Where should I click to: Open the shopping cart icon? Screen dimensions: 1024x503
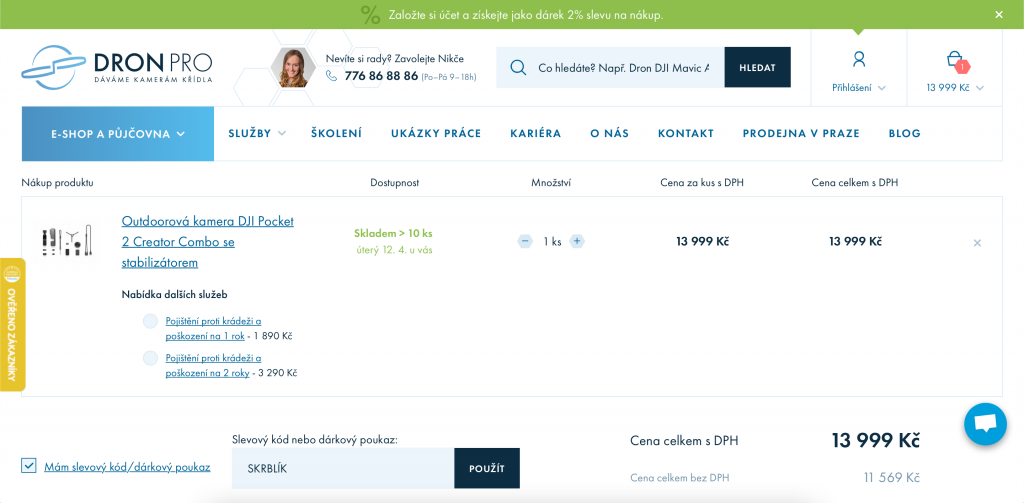(x=956, y=61)
